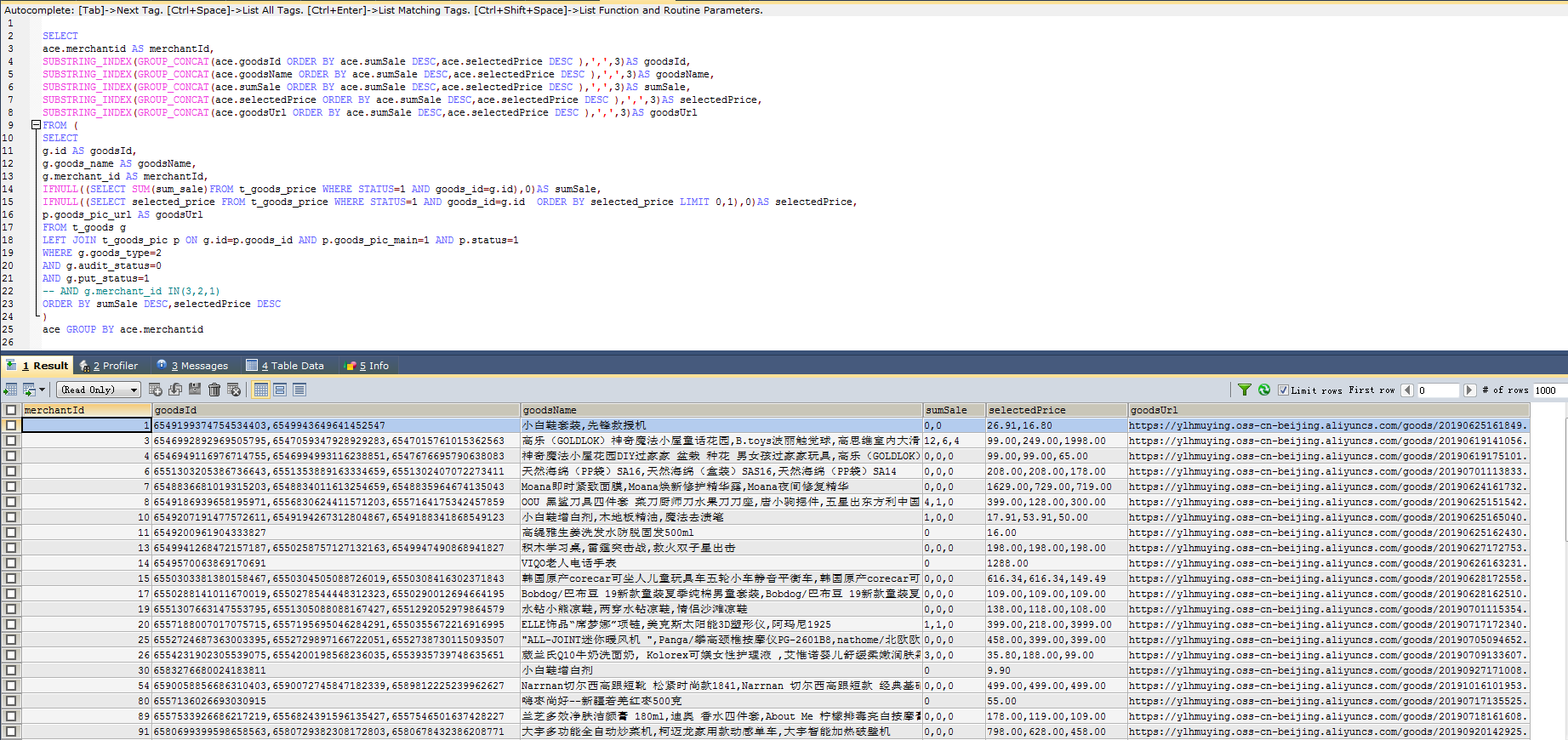Switch to form view icon
Viewport: 1568px width, 740px height.
coord(280,390)
